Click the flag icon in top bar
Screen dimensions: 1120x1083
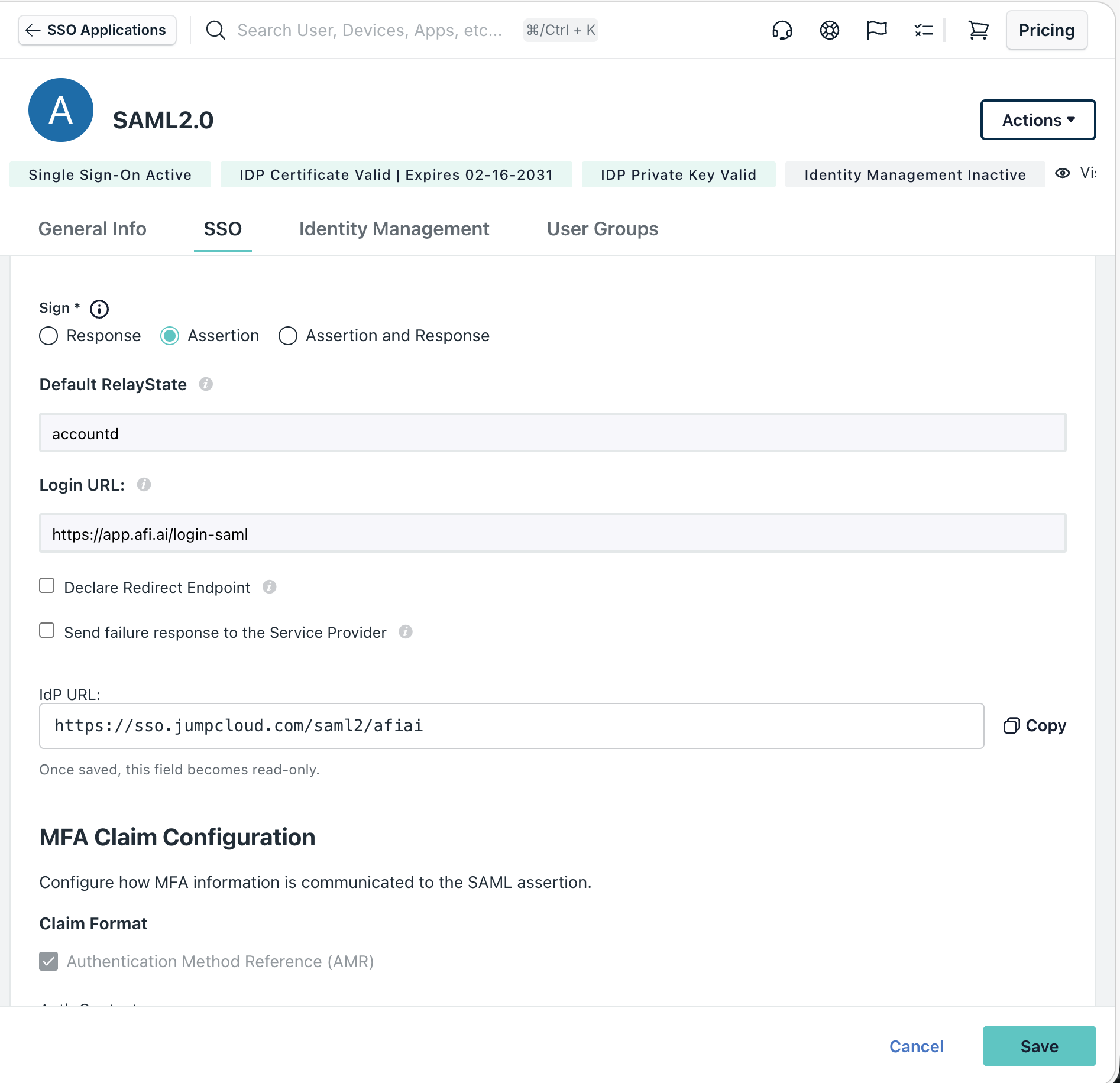tap(876, 30)
